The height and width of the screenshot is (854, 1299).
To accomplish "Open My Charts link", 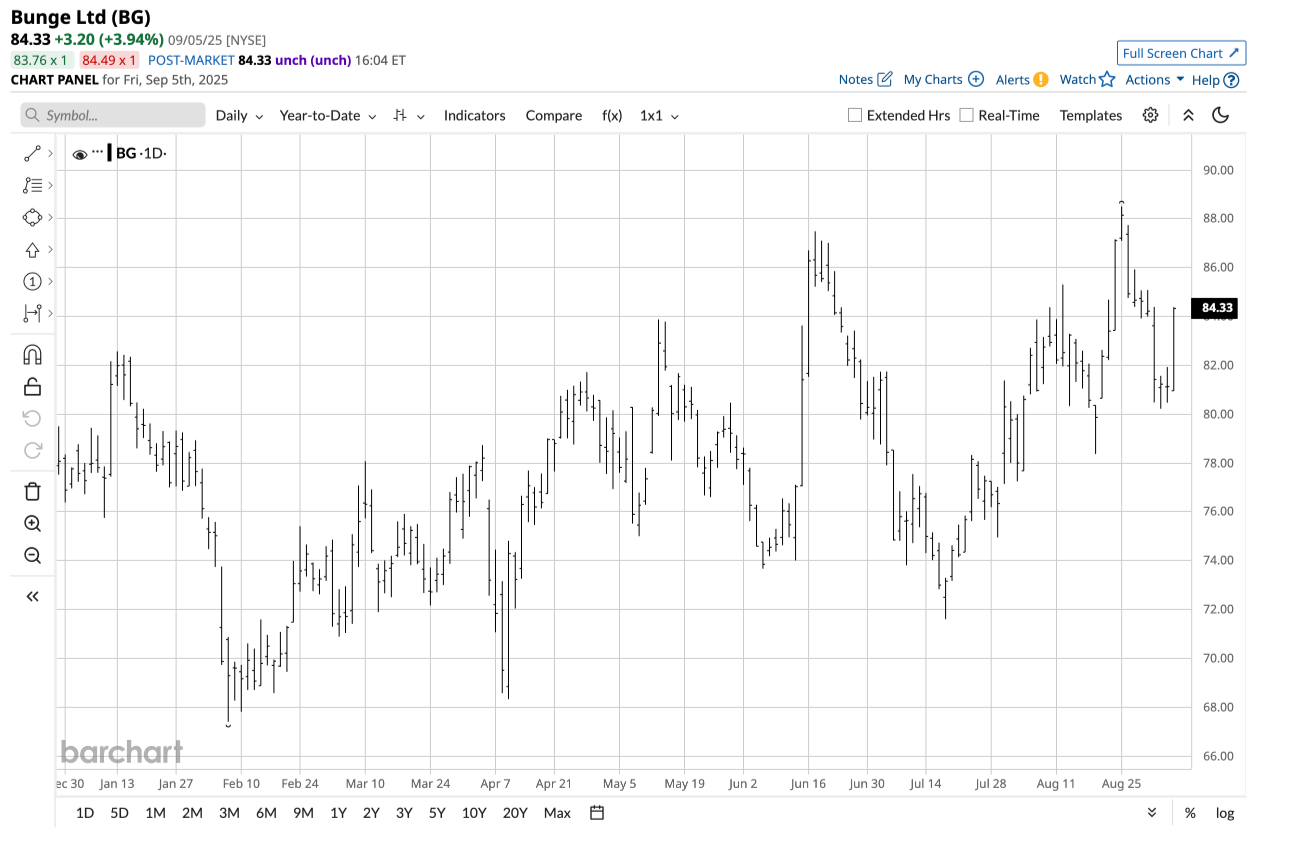I will (x=934, y=79).
